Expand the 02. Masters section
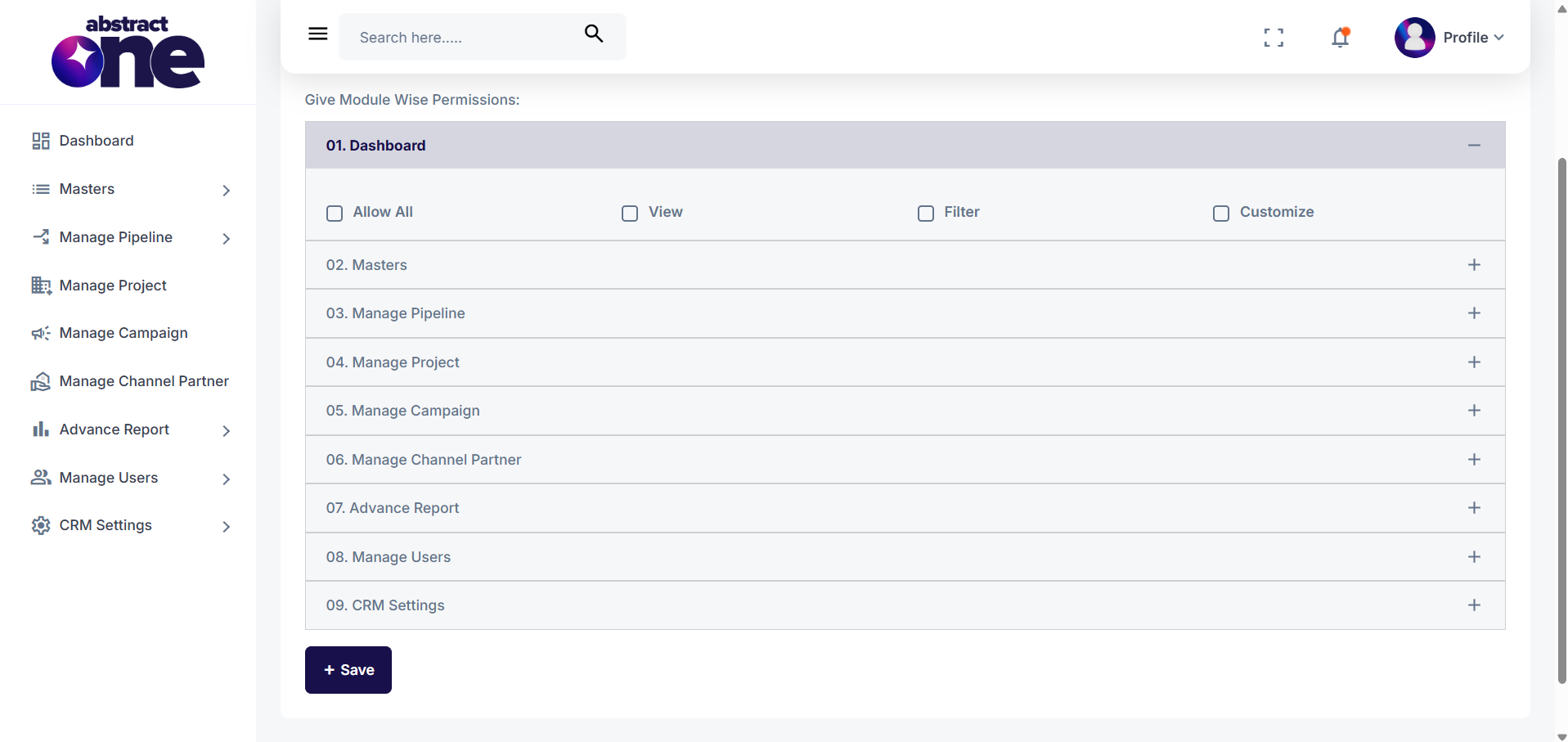This screenshot has width=1568, height=742. [1474, 265]
